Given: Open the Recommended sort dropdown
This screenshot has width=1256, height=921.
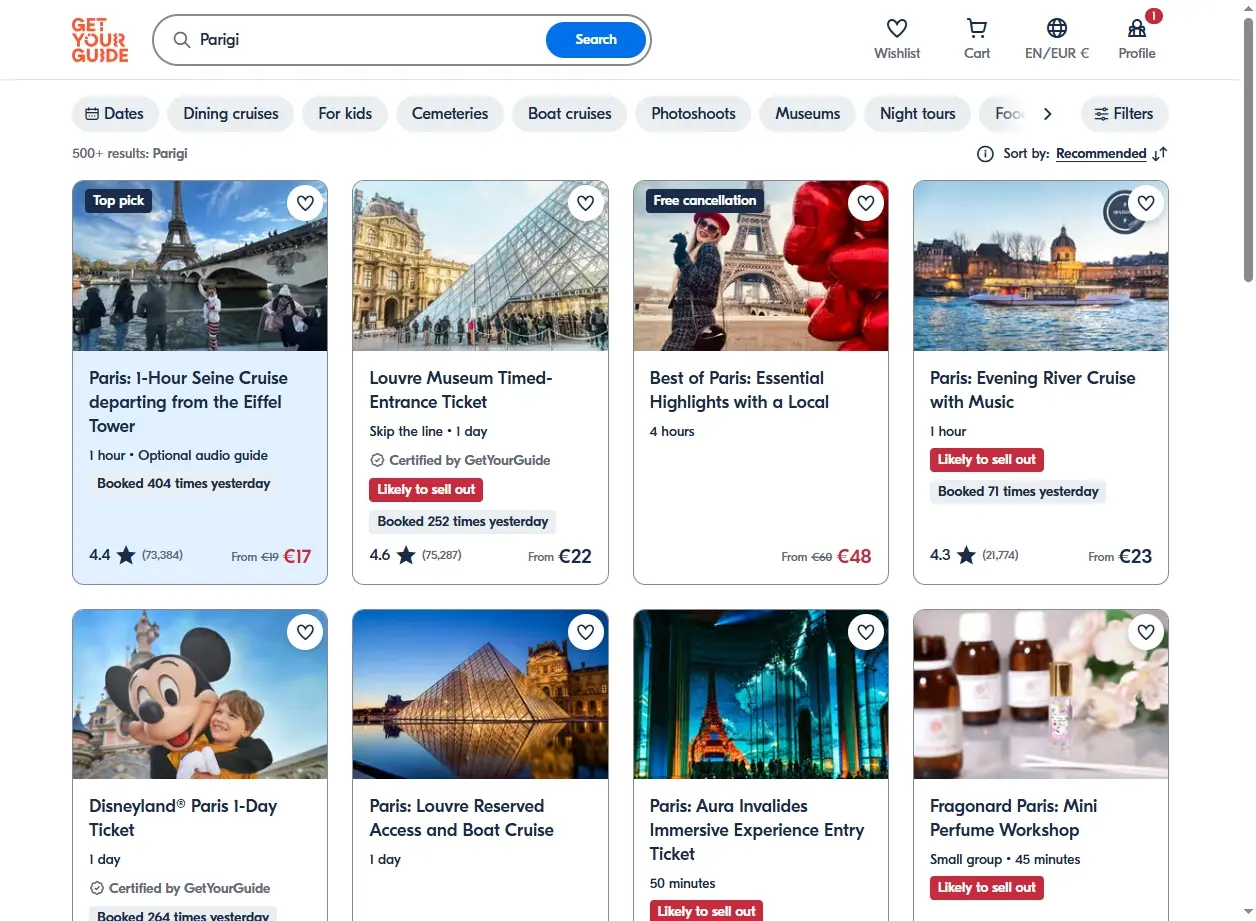Looking at the screenshot, I should [1101, 154].
